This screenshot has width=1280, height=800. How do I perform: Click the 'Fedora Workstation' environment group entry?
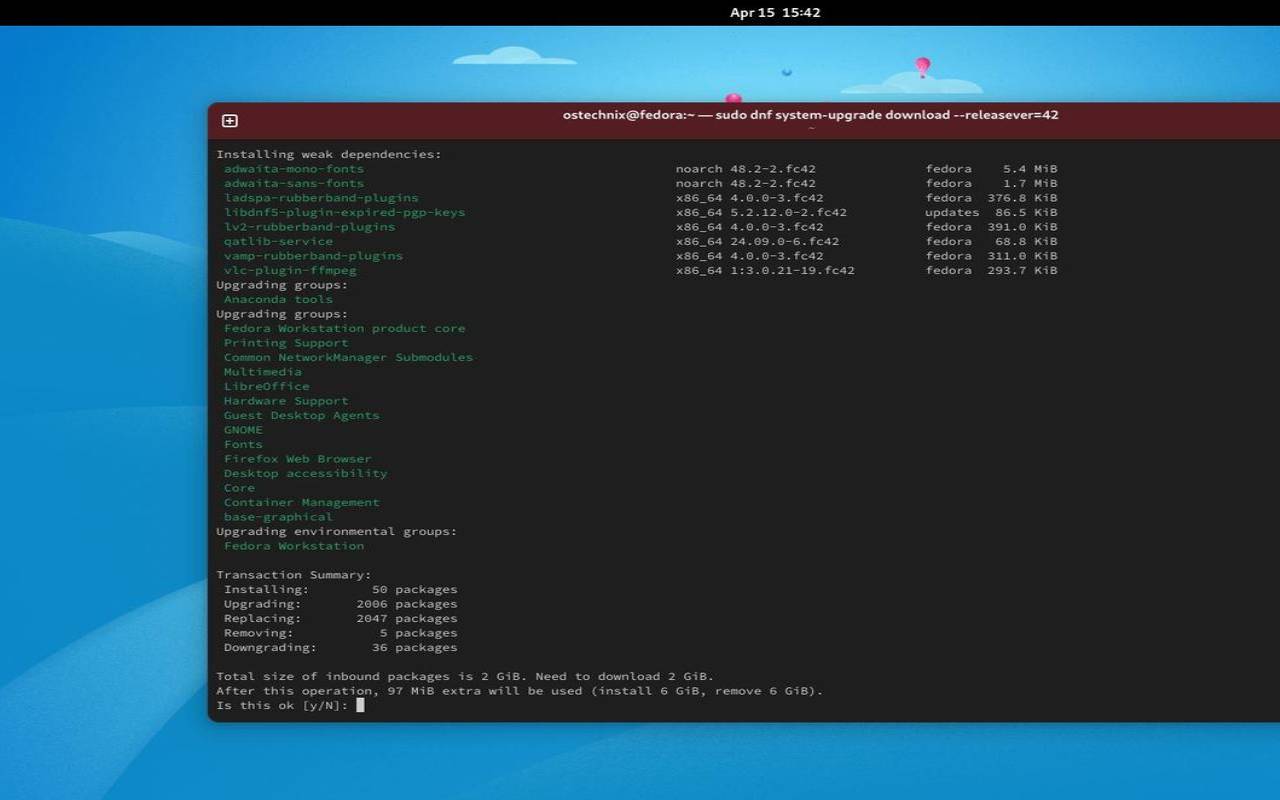pos(294,546)
